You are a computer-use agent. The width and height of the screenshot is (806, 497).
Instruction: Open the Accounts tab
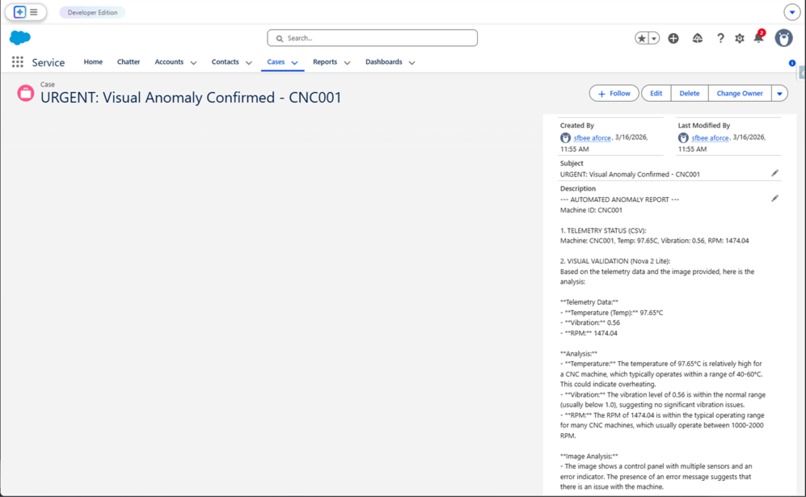tap(169, 62)
